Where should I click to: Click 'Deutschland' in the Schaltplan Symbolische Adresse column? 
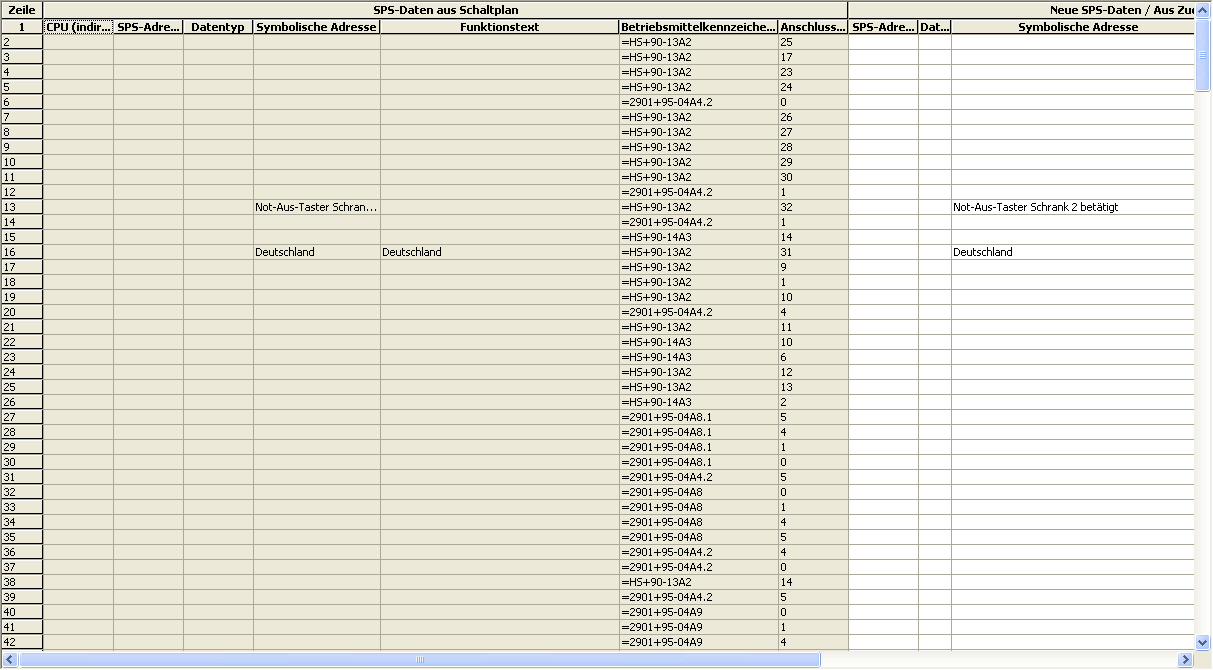click(x=316, y=252)
